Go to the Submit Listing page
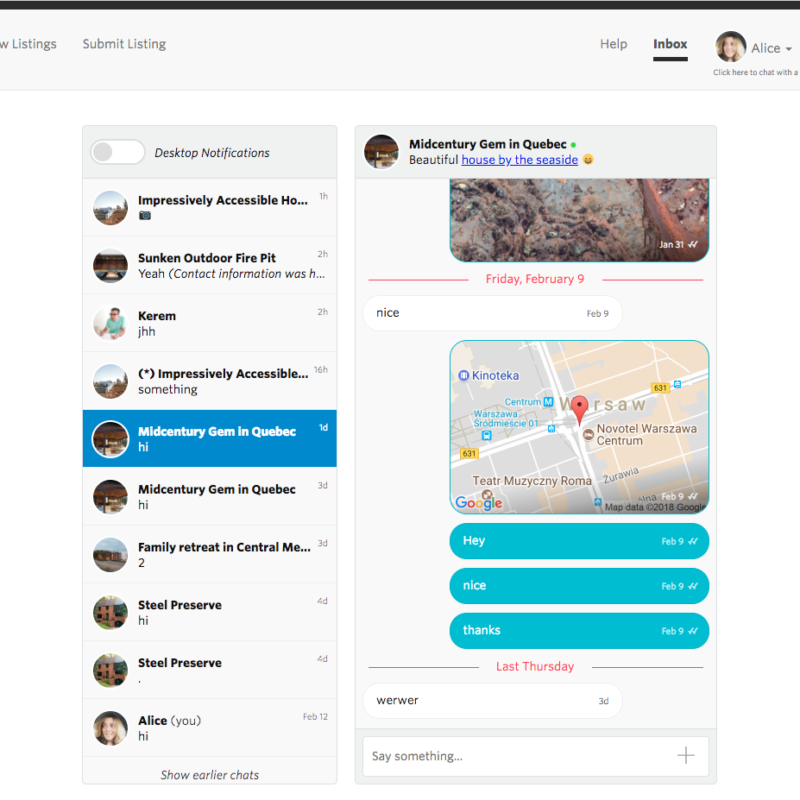 (124, 44)
